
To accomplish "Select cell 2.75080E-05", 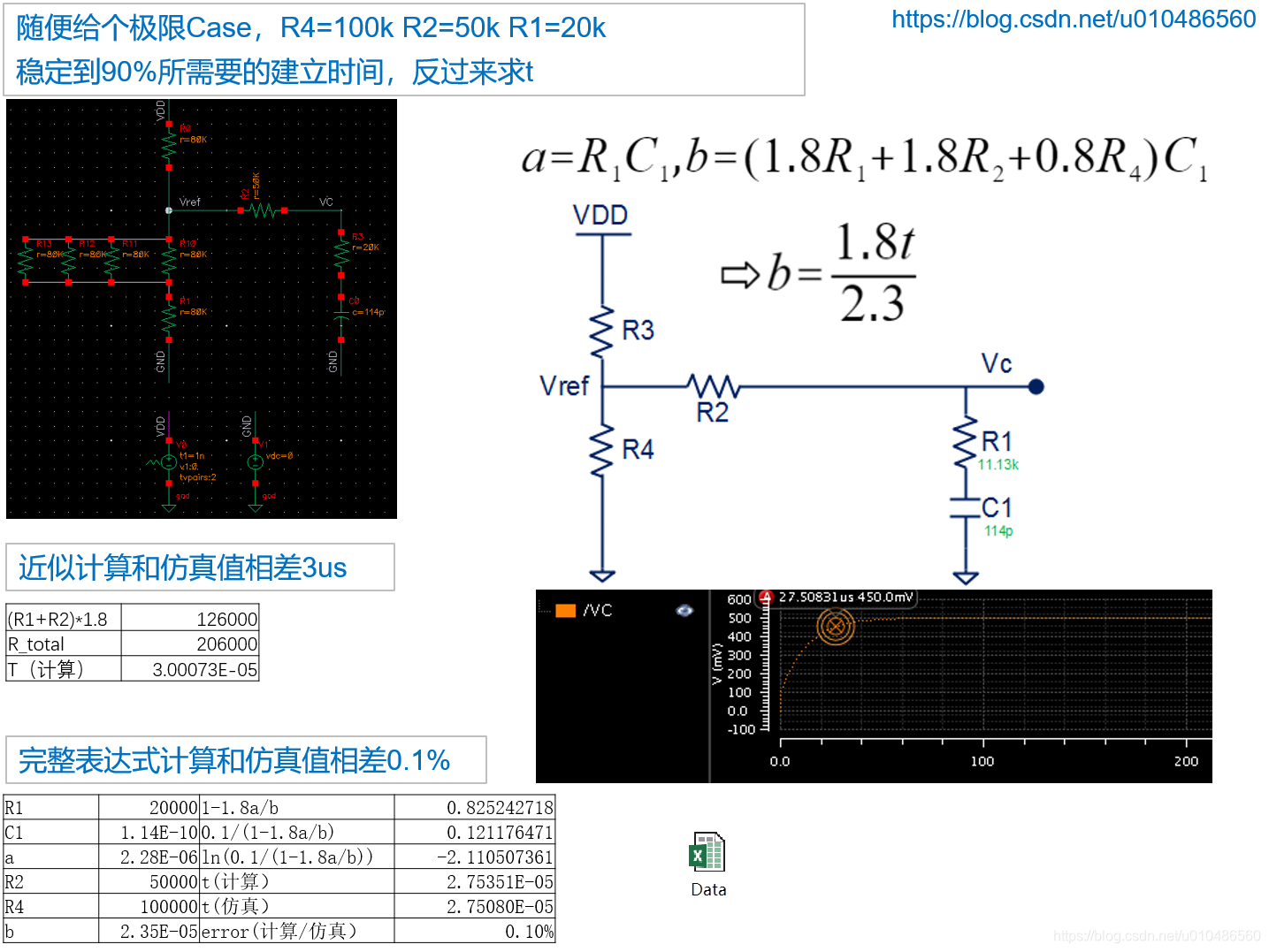I will click(474, 906).
